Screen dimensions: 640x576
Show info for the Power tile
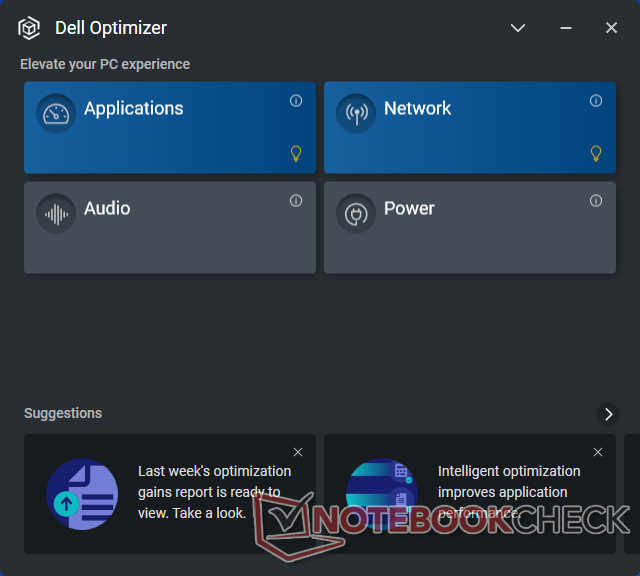596,201
